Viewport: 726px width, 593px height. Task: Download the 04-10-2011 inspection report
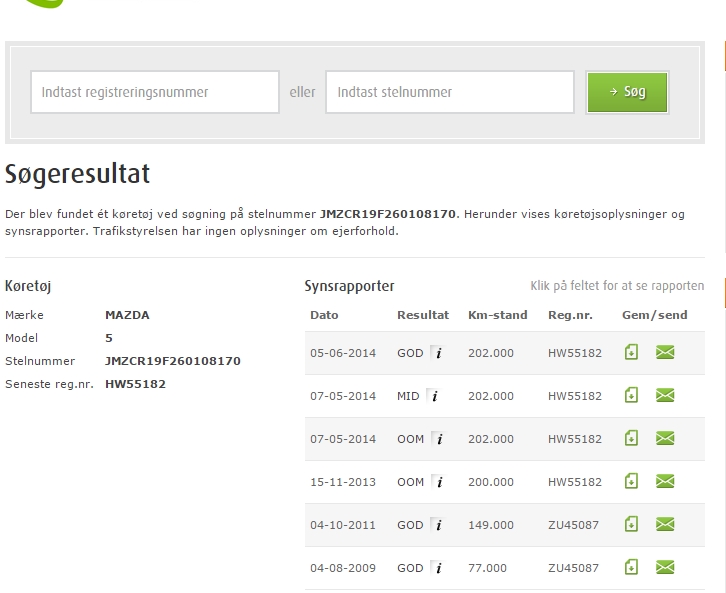(x=631, y=524)
